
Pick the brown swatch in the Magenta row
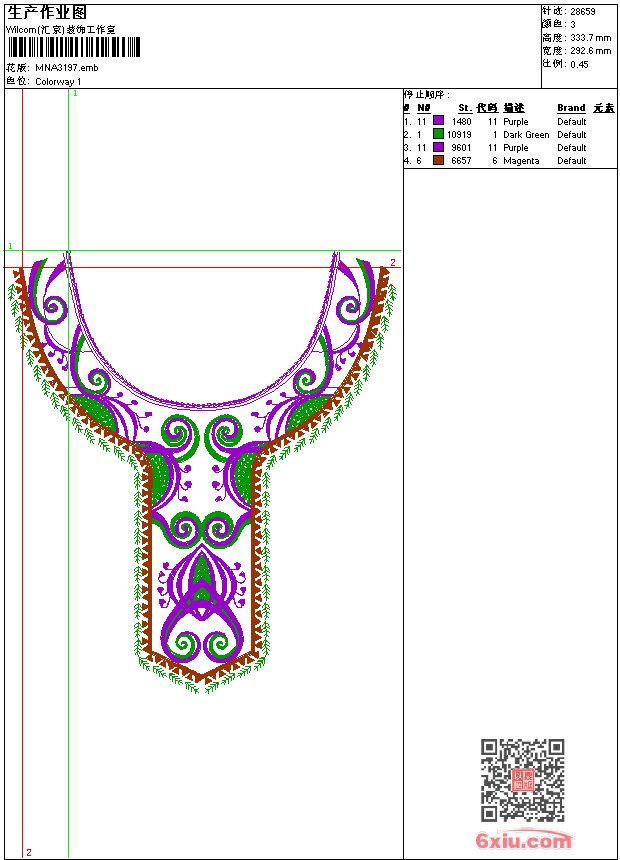pos(438,160)
